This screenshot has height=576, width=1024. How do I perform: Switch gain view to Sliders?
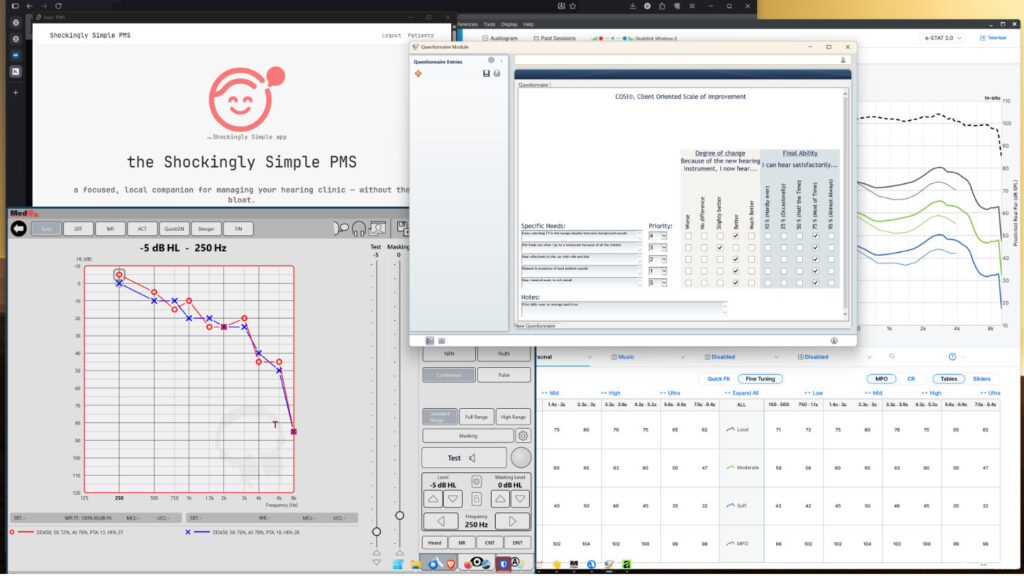pyautogui.click(x=982, y=379)
